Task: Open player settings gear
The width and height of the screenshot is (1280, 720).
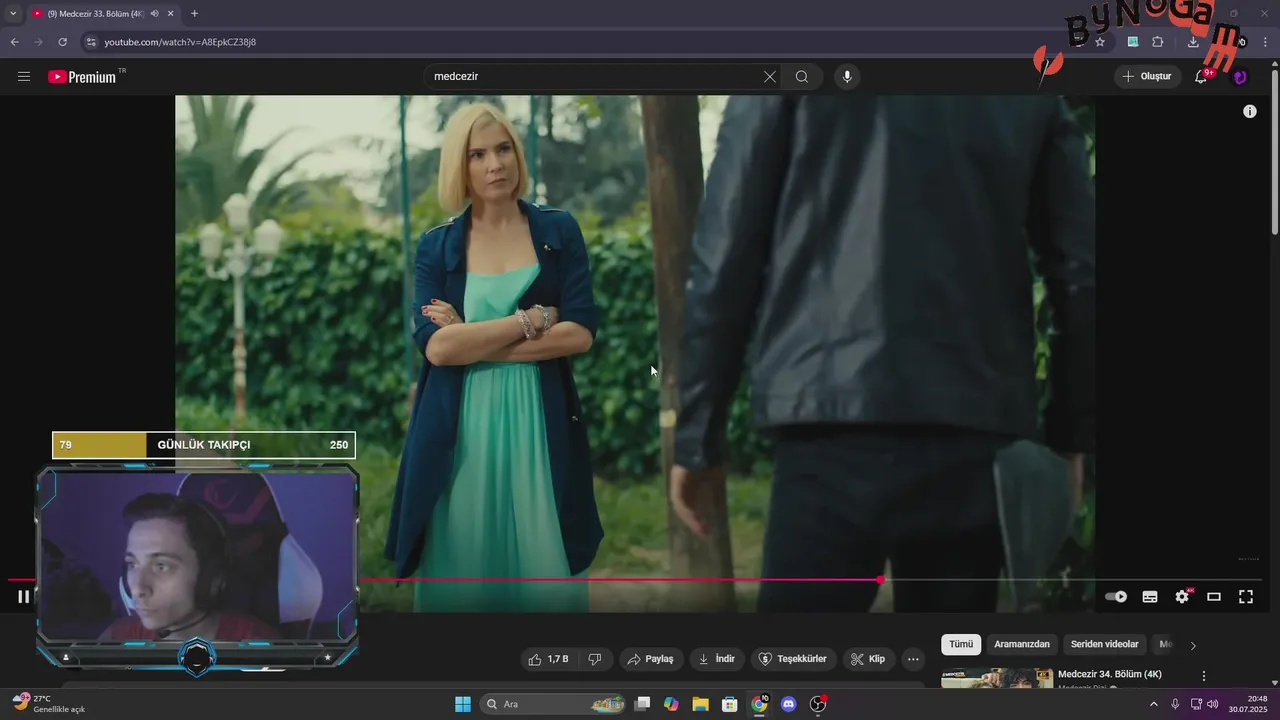Action: [x=1182, y=597]
